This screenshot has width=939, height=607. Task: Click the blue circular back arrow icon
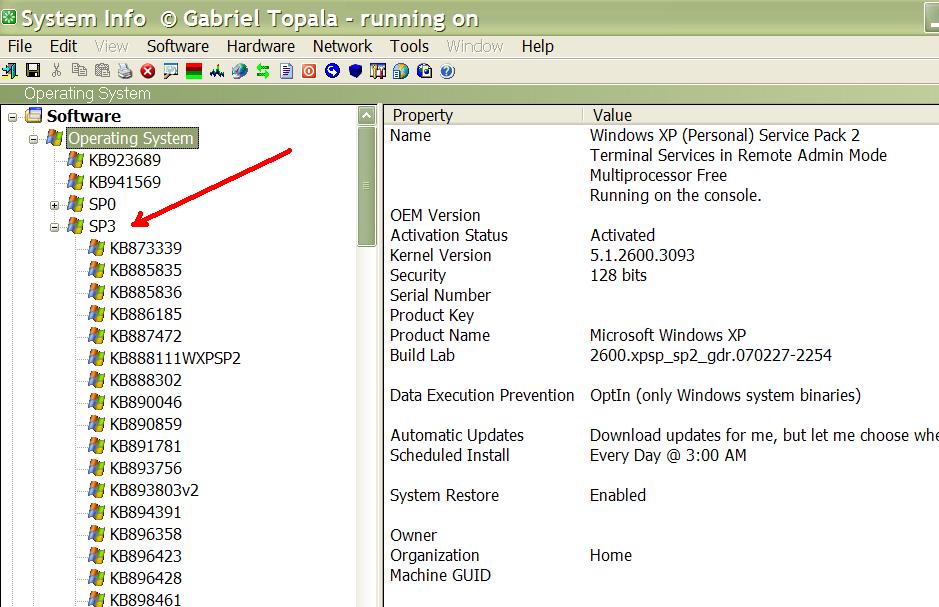(332, 71)
